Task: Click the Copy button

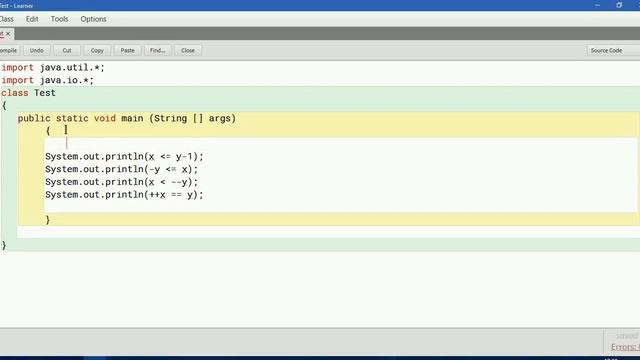Action: coord(97,51)
